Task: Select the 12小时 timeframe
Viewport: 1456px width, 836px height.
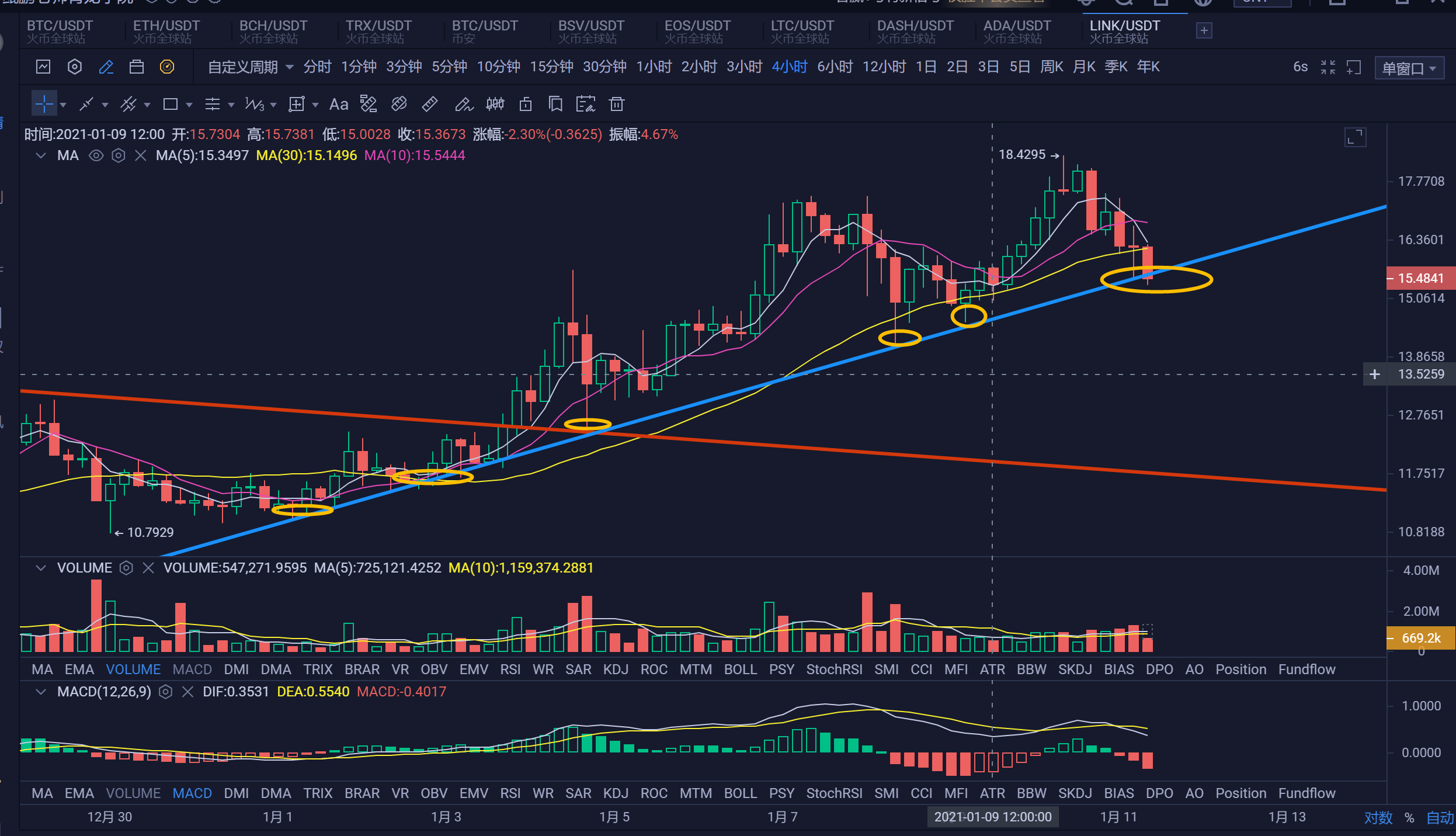Action: pyautogui.click(x=884, y=67)
